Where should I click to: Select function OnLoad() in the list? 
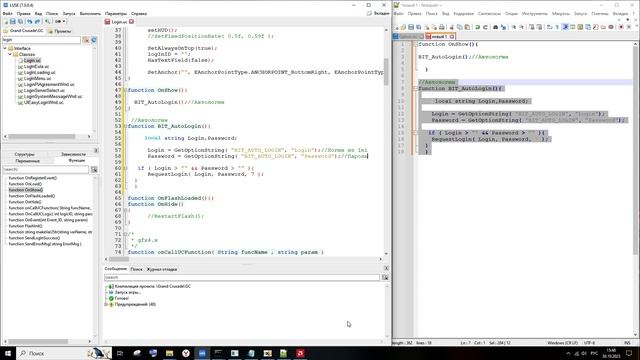click(25, 184)
